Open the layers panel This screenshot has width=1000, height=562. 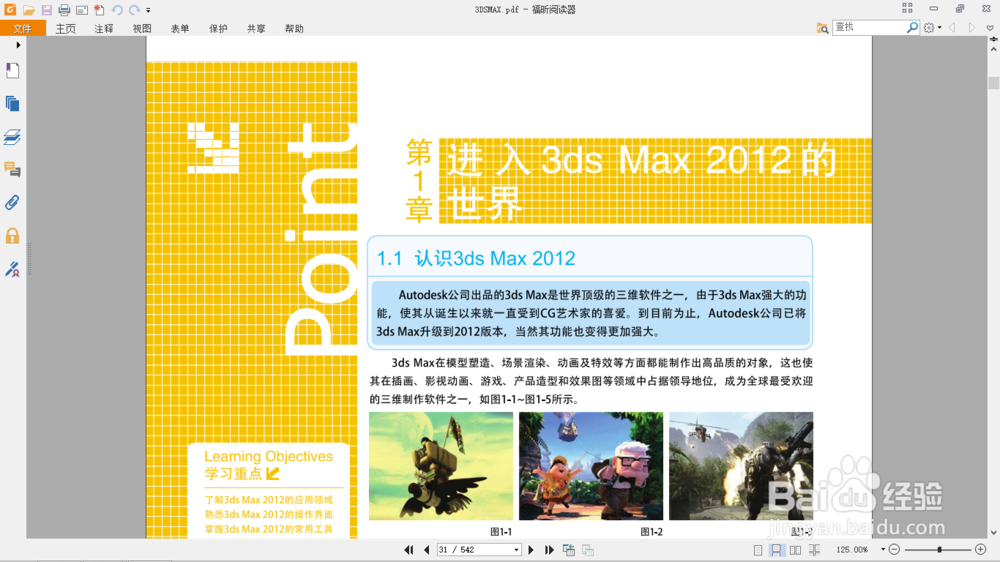12,137
